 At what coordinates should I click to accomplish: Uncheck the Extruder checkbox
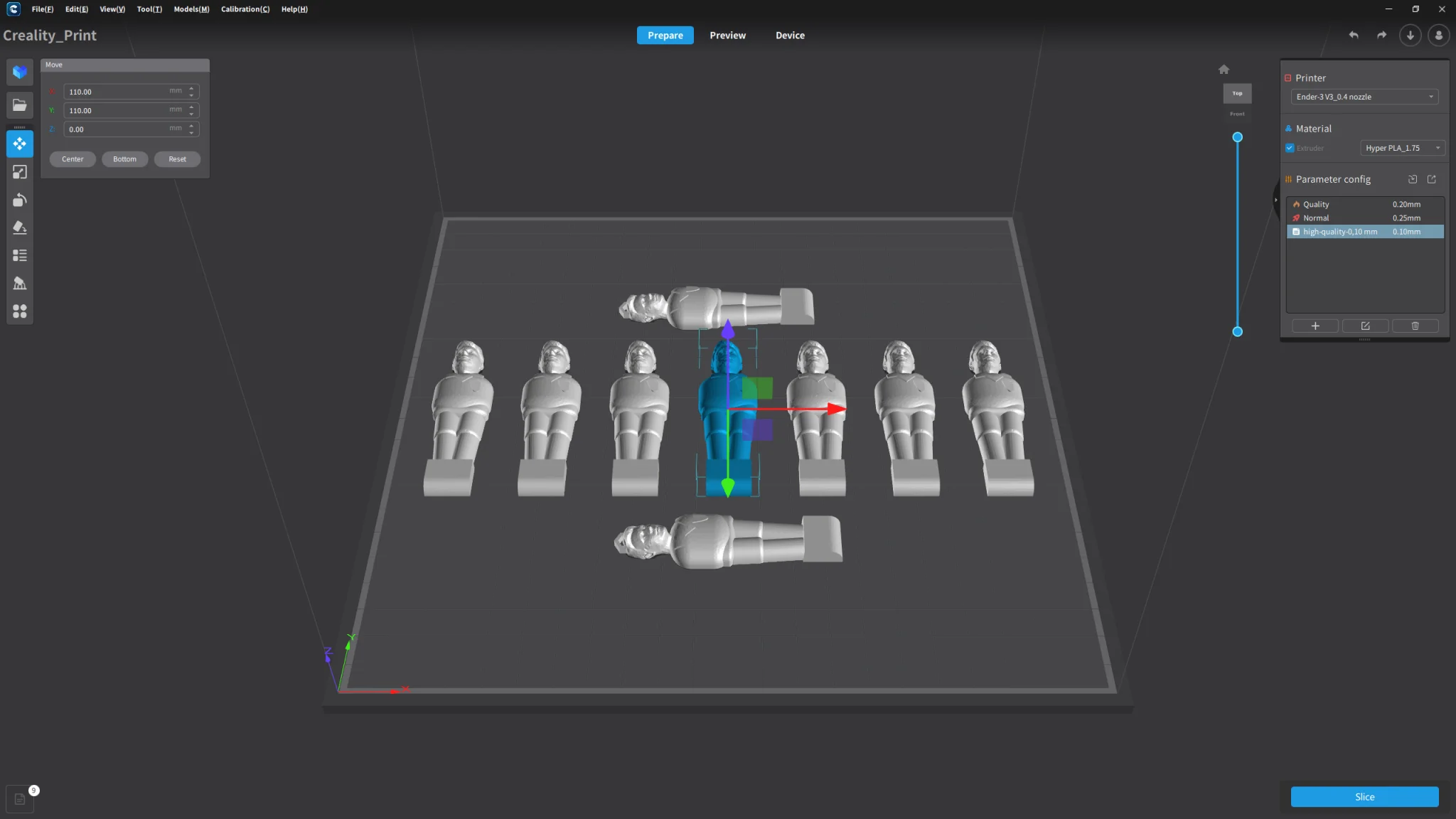point(1290,149)
